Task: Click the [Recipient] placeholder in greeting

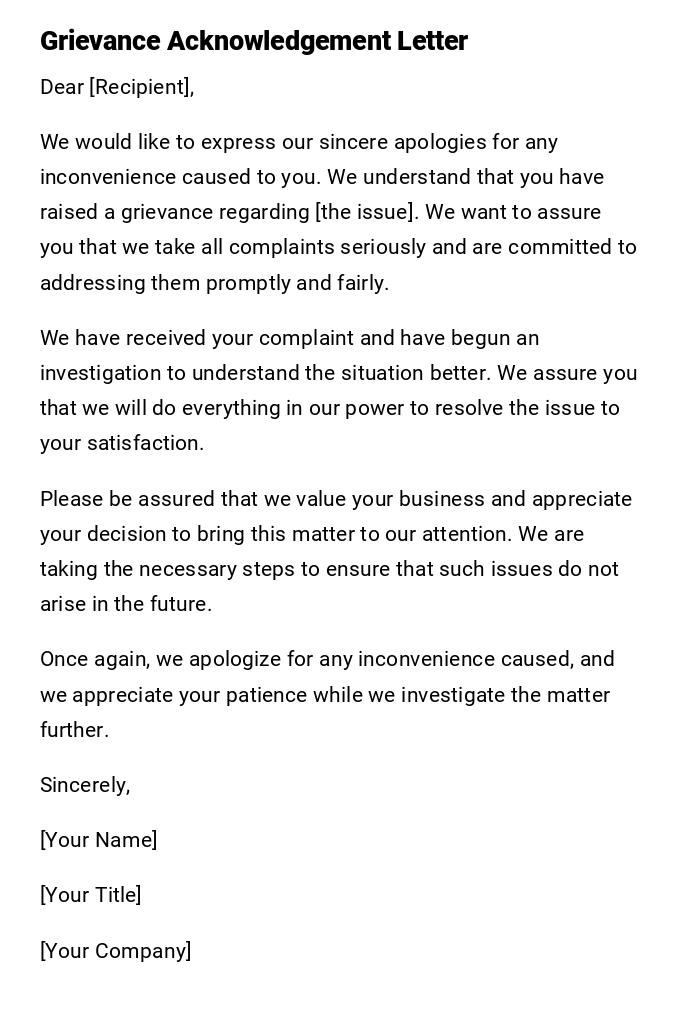Action: tap(140, 88)
